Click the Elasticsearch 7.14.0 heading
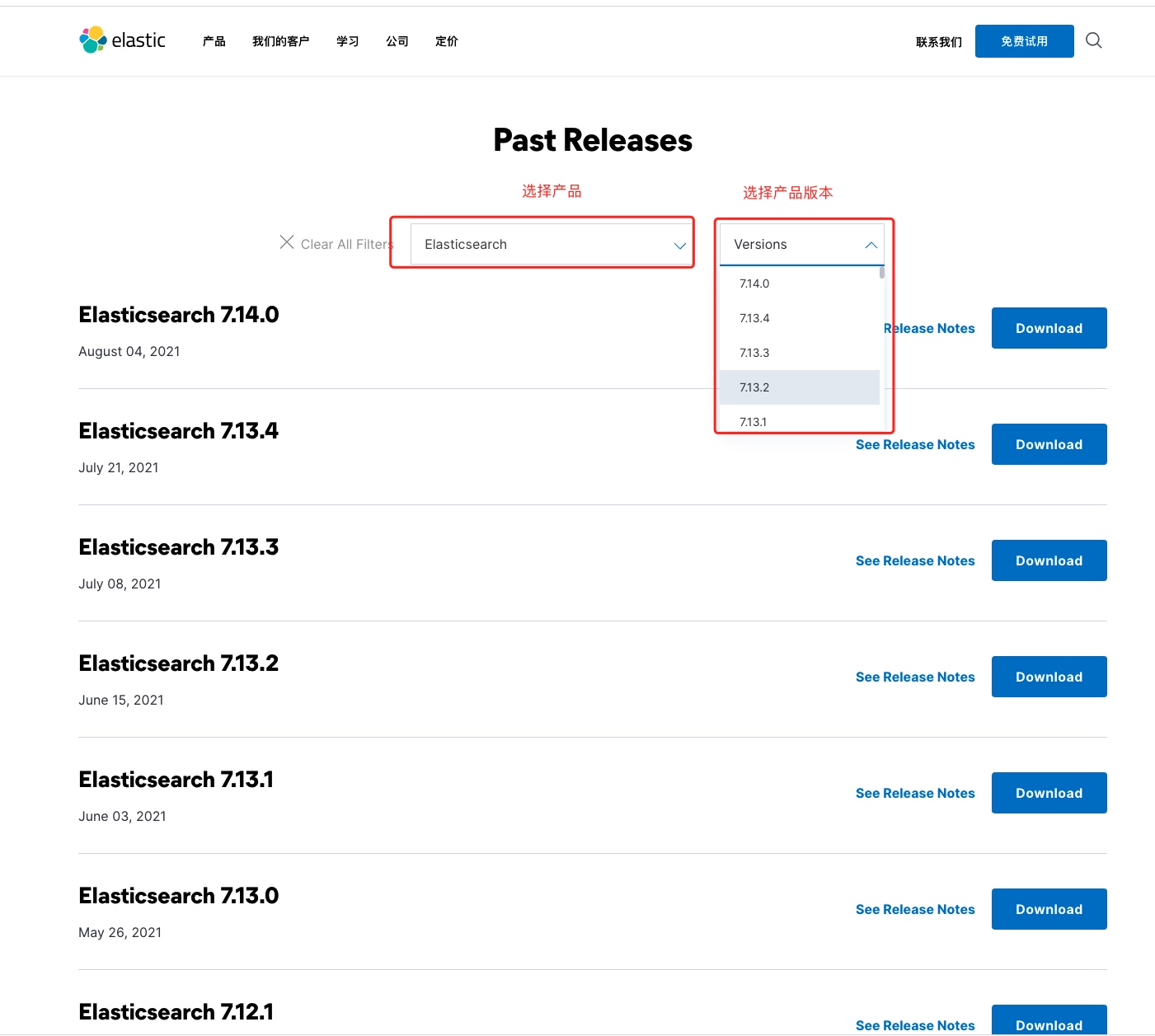1155x1036 pixels. (179, 315)
